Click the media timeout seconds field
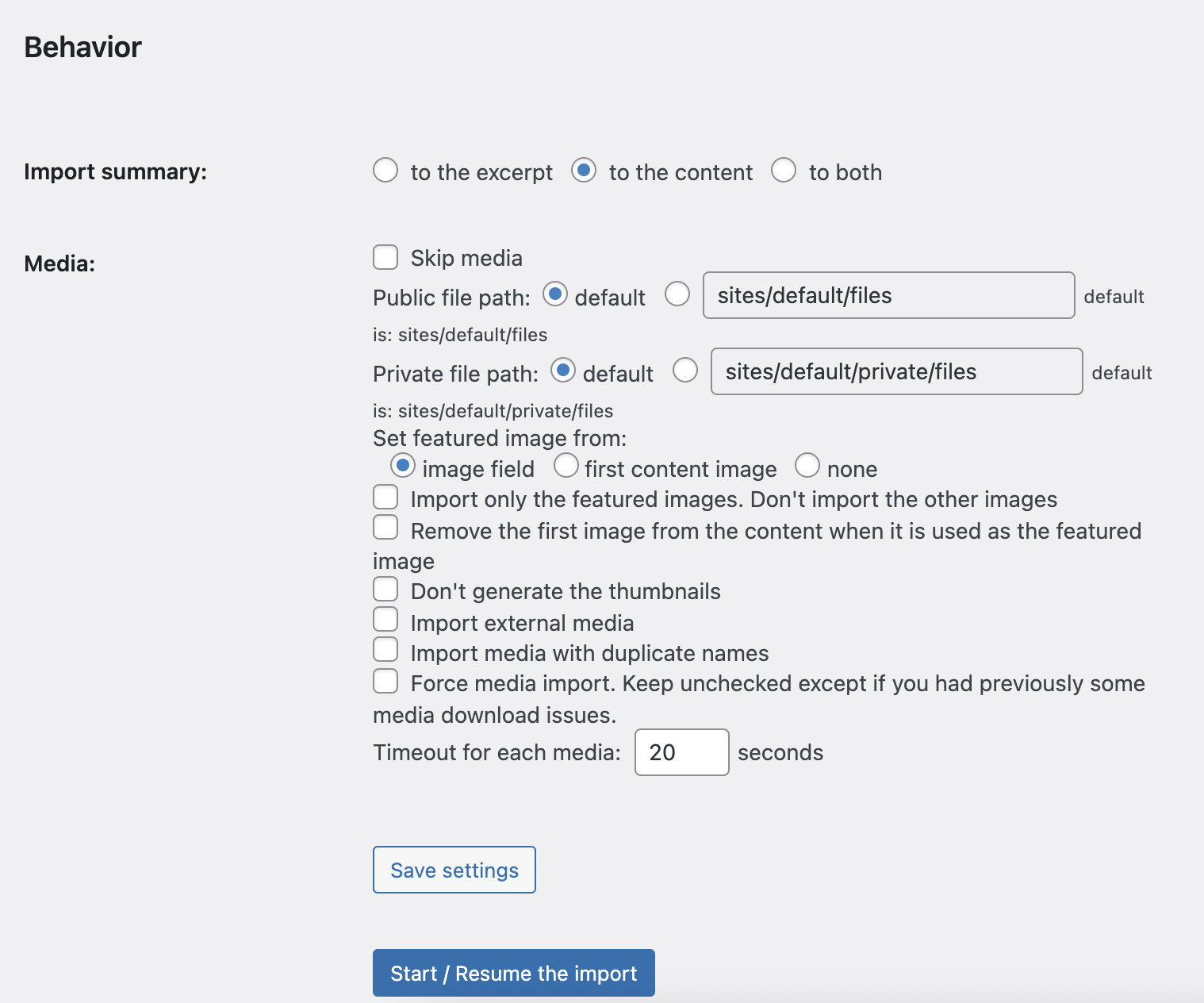This screenshot has height=1003, width=1204. coord(682,752)
